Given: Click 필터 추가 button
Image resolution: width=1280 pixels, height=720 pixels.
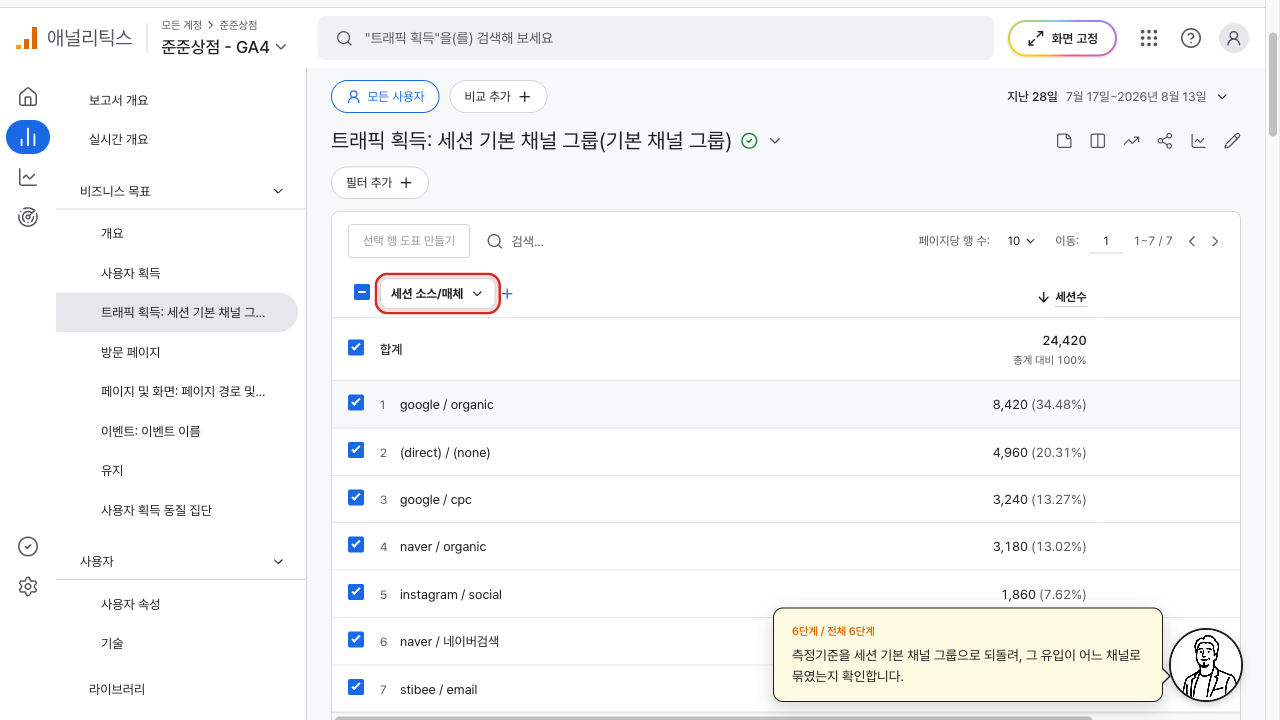Looking at the screenshot, I should pyautogui.click(x=380, y=183).
